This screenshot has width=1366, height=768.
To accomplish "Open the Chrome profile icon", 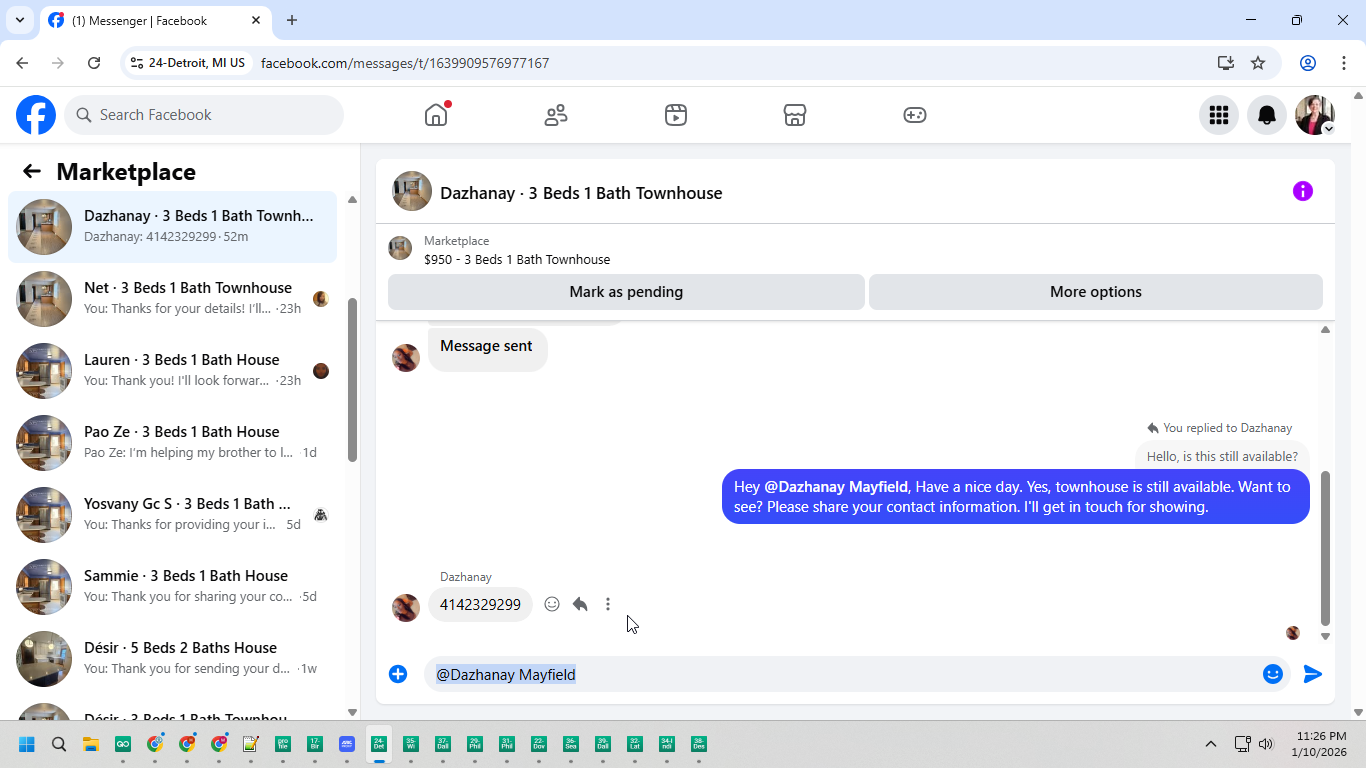I will point(1308,63).
